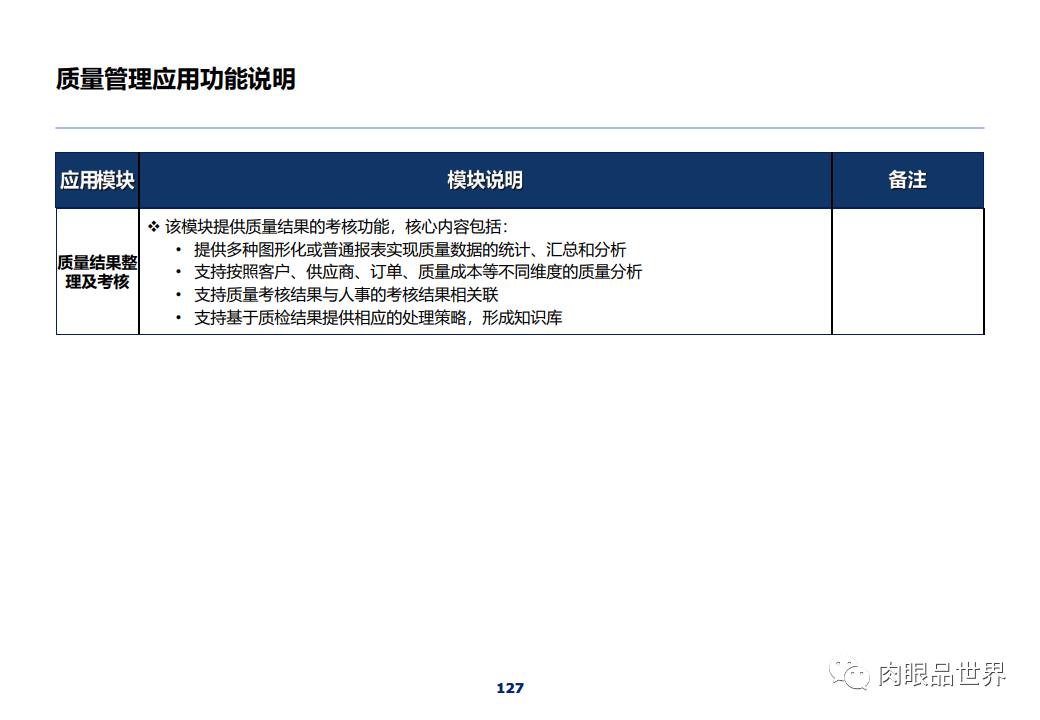Select the empty 备注 cell in the table
This screenshot has width=1040, height=720.
click(x=907, y=270)
